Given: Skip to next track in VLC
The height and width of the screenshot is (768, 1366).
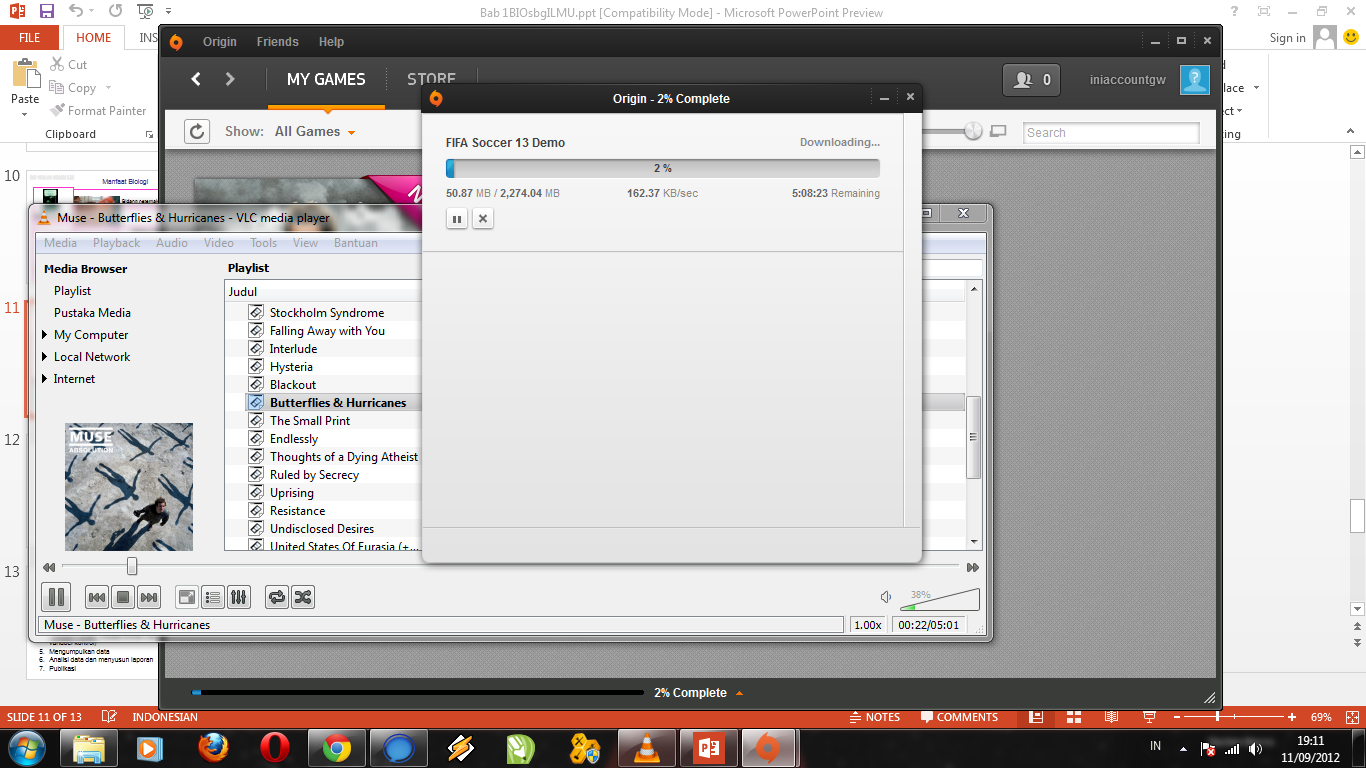Looking at the screenshot, I should pos(149,597).
